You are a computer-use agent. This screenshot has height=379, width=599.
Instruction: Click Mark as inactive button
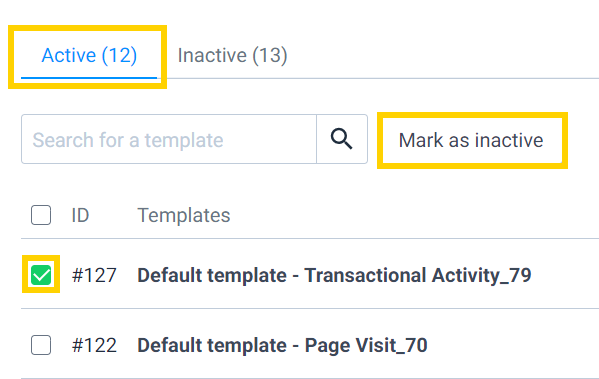[472, 140]
